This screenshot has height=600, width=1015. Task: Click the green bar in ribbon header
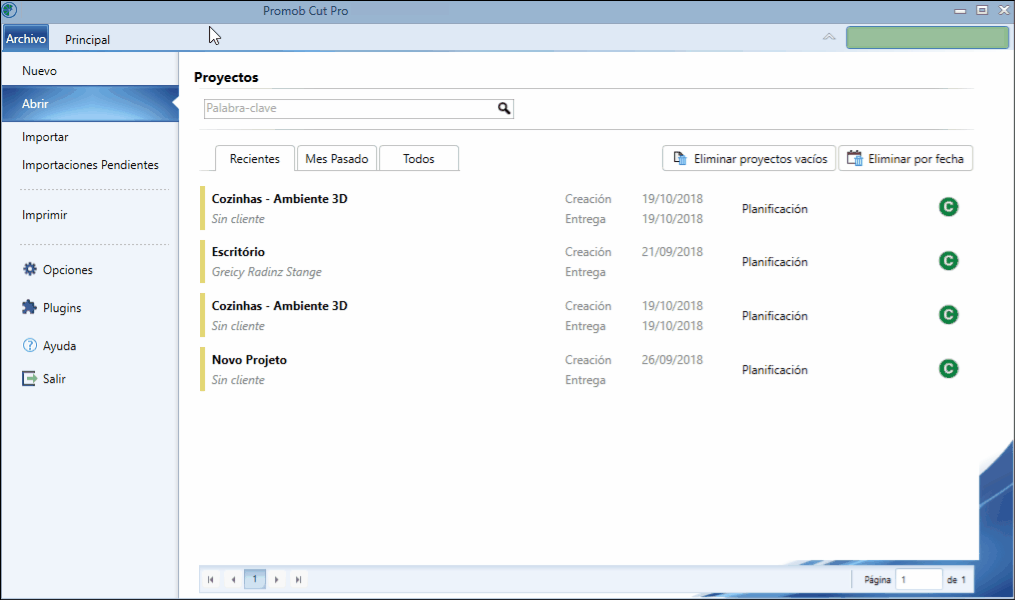(x=927, y=38)
